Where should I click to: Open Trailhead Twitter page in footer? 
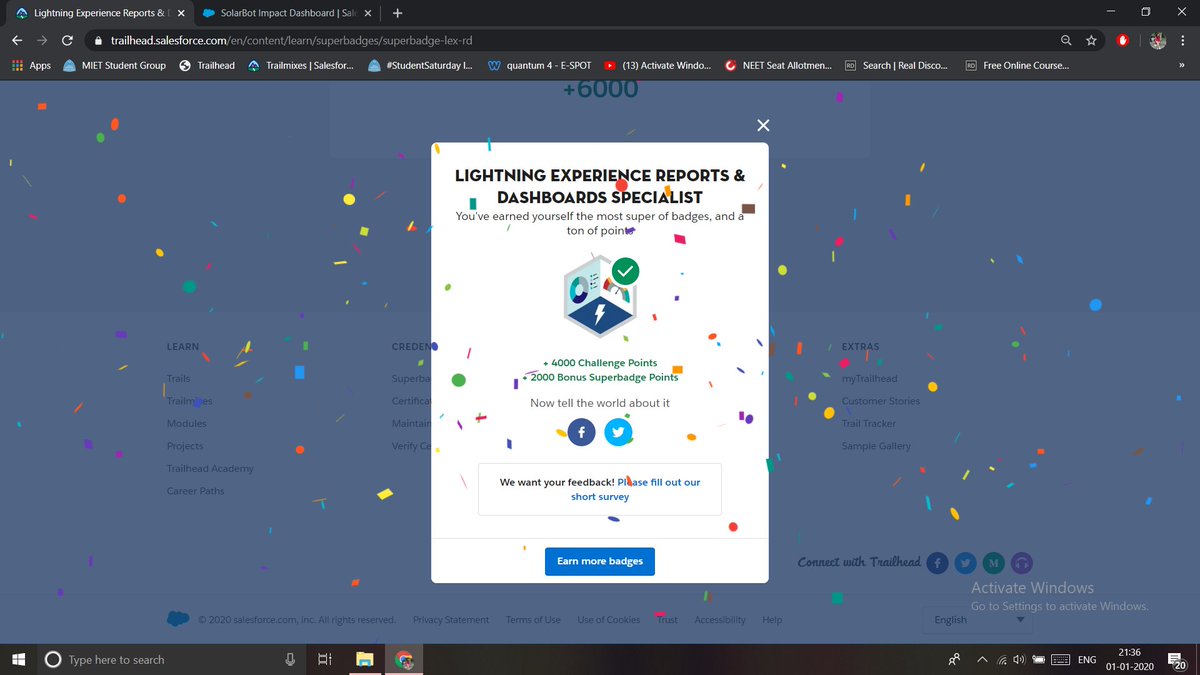point(965,563)
